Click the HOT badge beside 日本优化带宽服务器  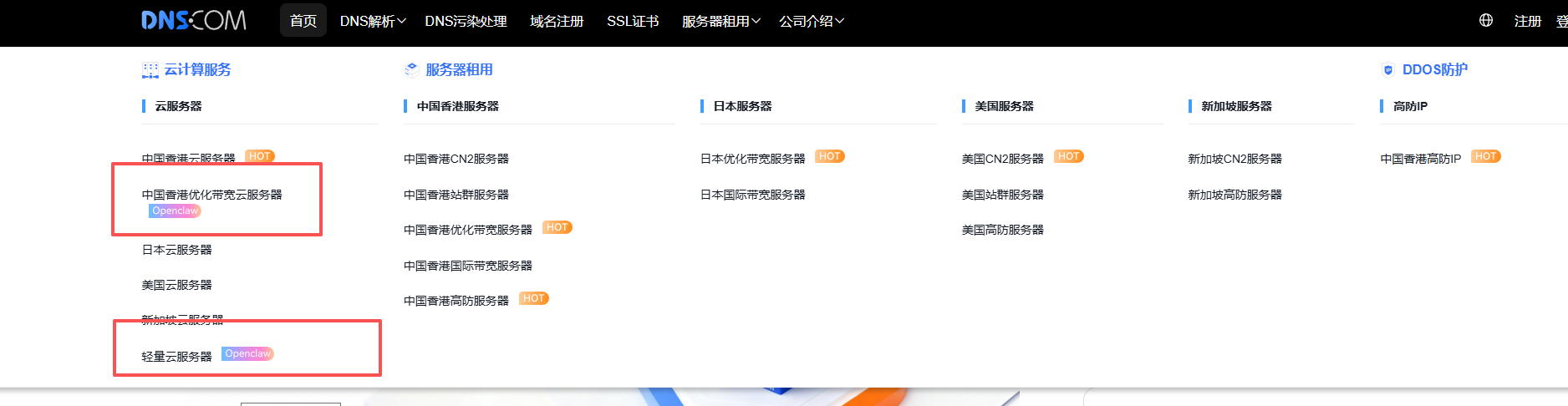(x=829, y=157)
